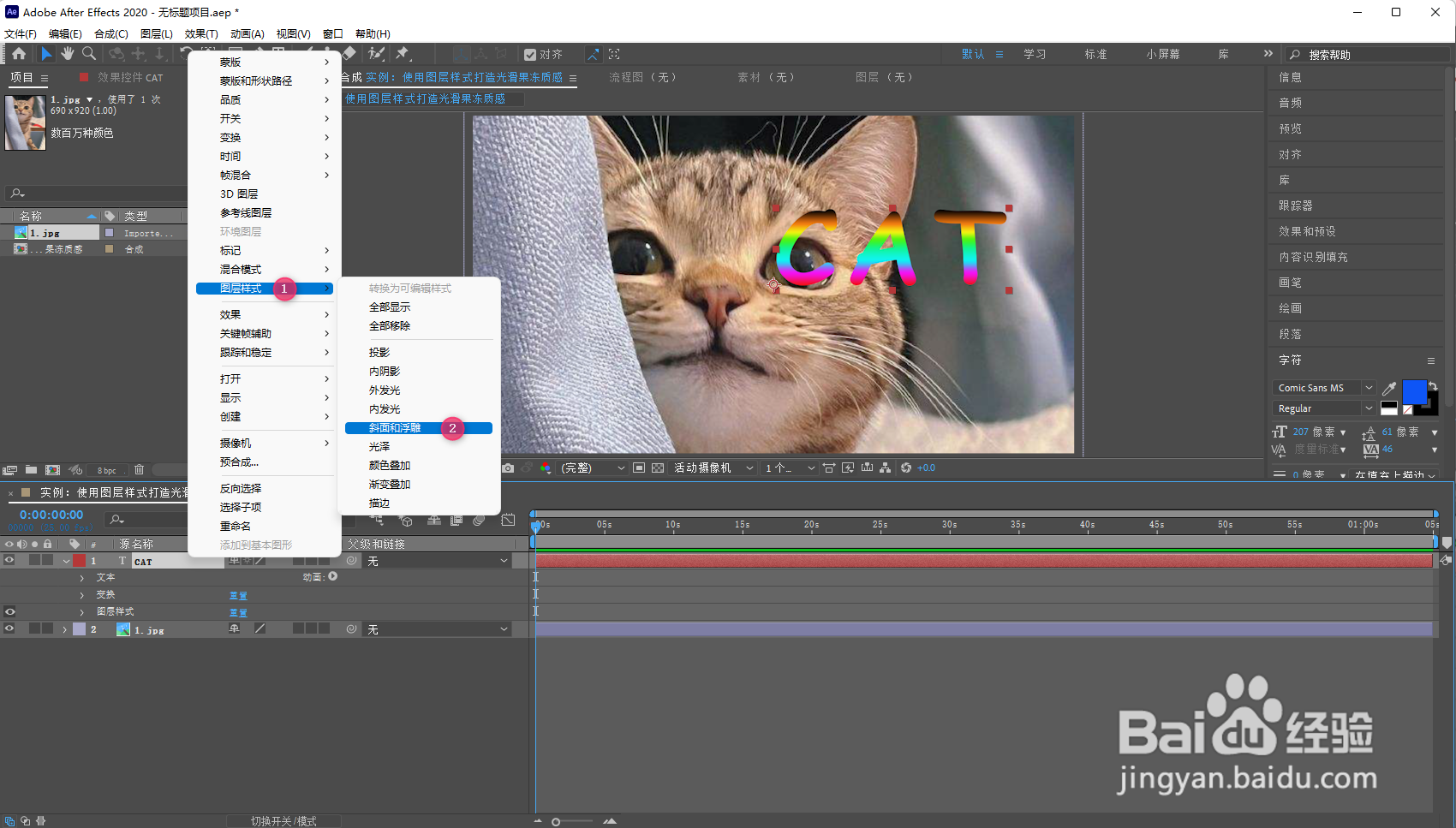Open the 效果和预设 panel
Screen dimensions: 1456x828
1307,231
